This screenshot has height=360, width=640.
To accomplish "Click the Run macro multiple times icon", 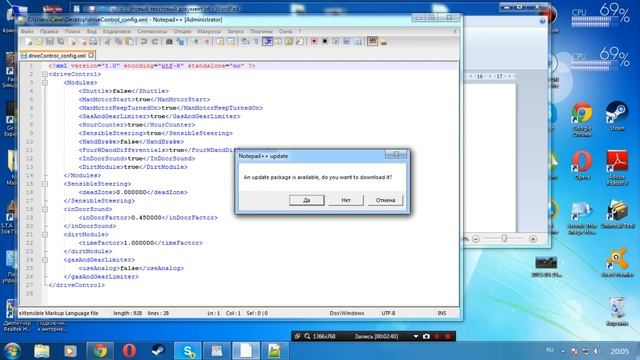I will [x=347, y=42].
